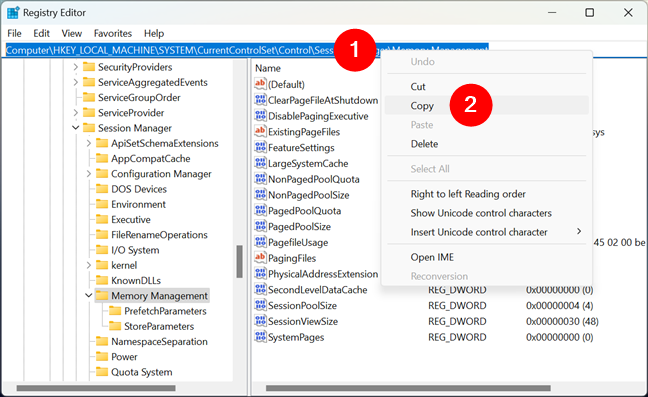The width and height of the screenshot is (648, 397).
Task: Open the Edit menu
Action: pos(41,33)
